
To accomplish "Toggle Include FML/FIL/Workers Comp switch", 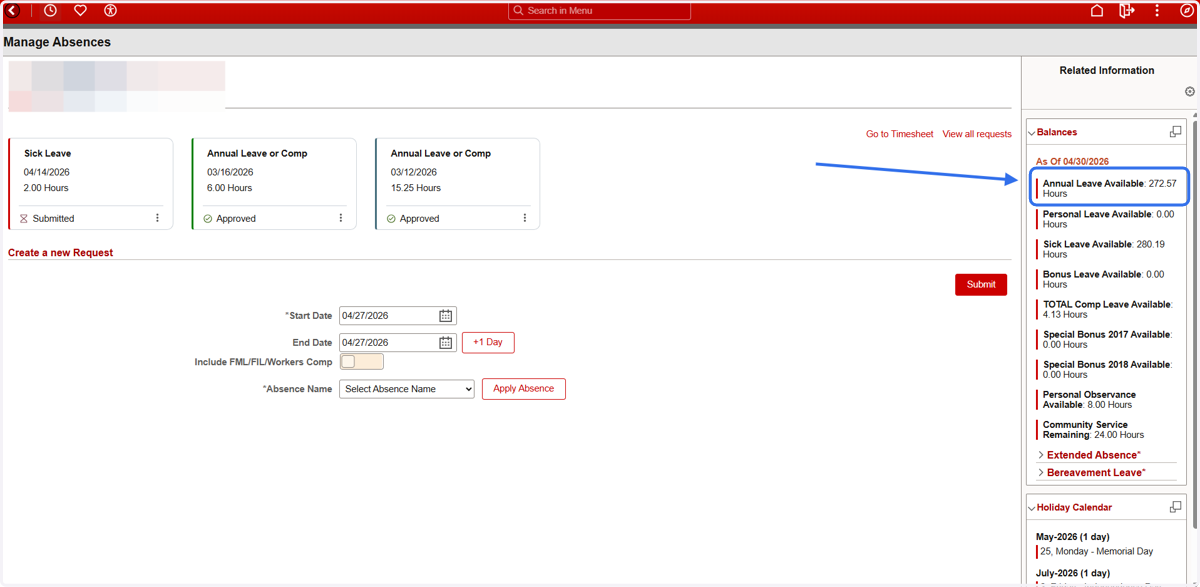I will pyautogui.click(x=361, y=362).
